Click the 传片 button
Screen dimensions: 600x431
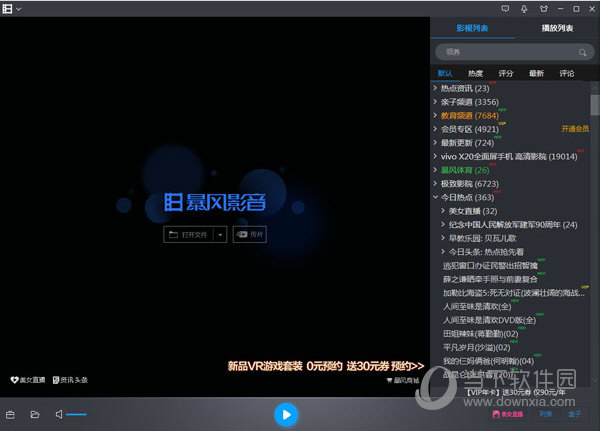click(249, 234)
